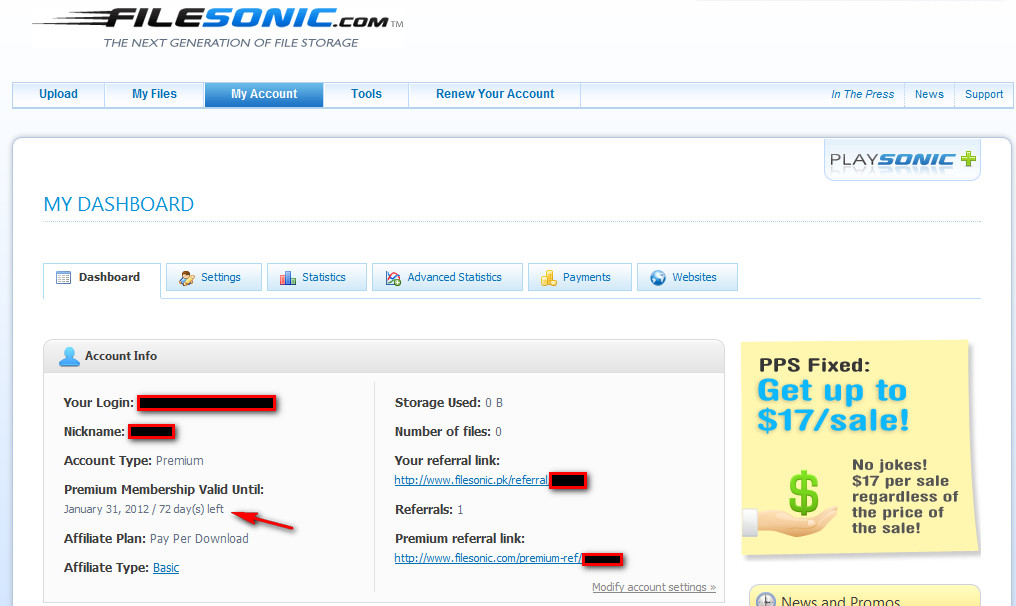Open the Tools menu
1016x606 pixels.
(x=366, y=94)
